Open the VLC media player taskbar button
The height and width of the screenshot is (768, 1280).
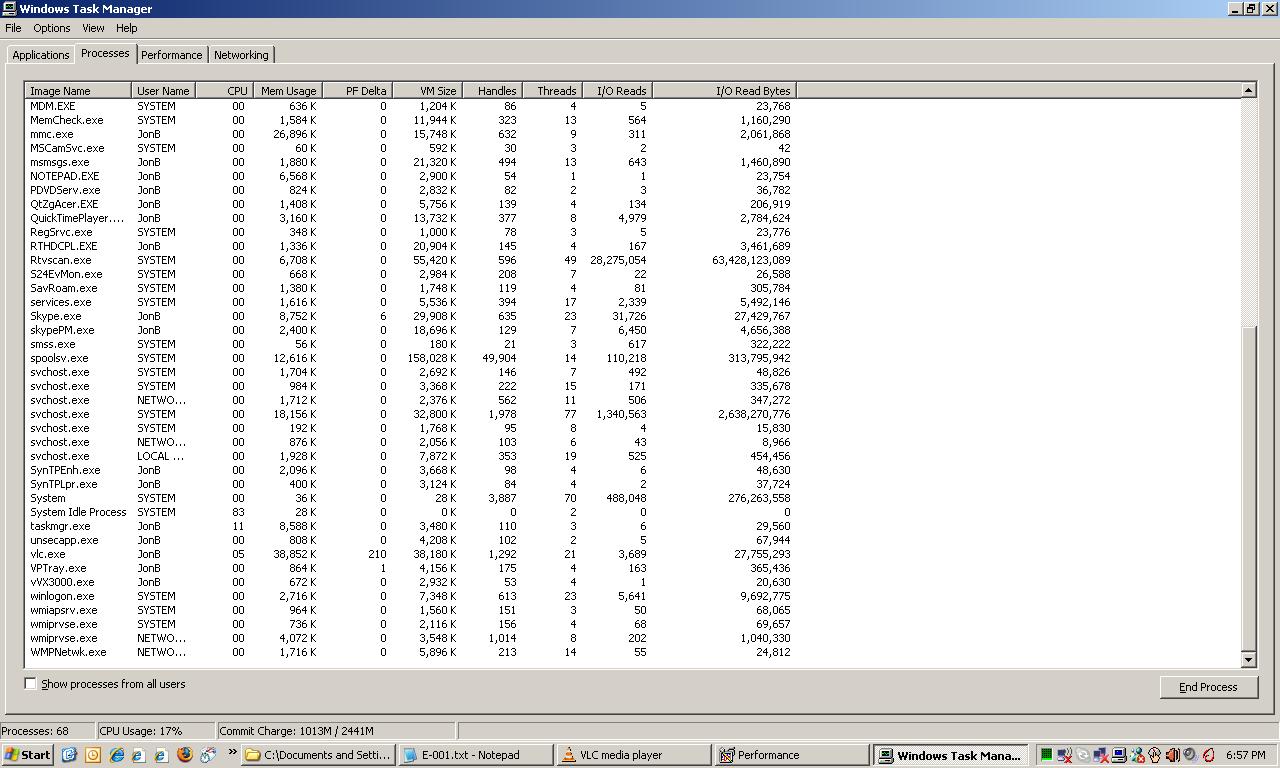633,755
